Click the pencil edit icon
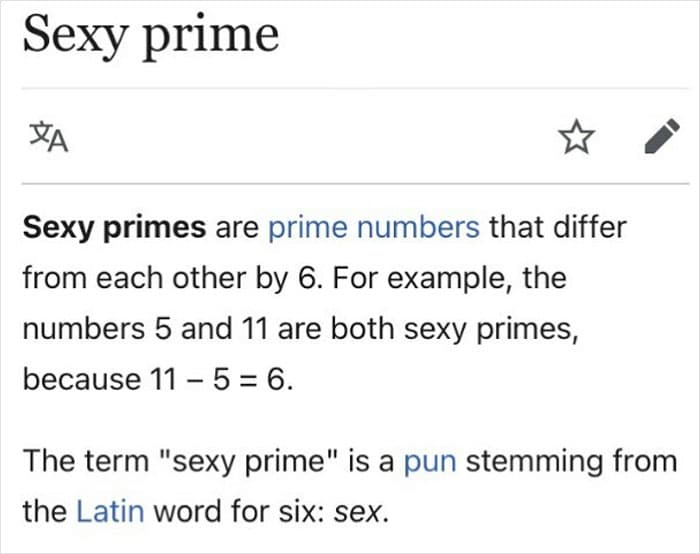This screenshot has height=554, width=700. (x=662, y=136)
